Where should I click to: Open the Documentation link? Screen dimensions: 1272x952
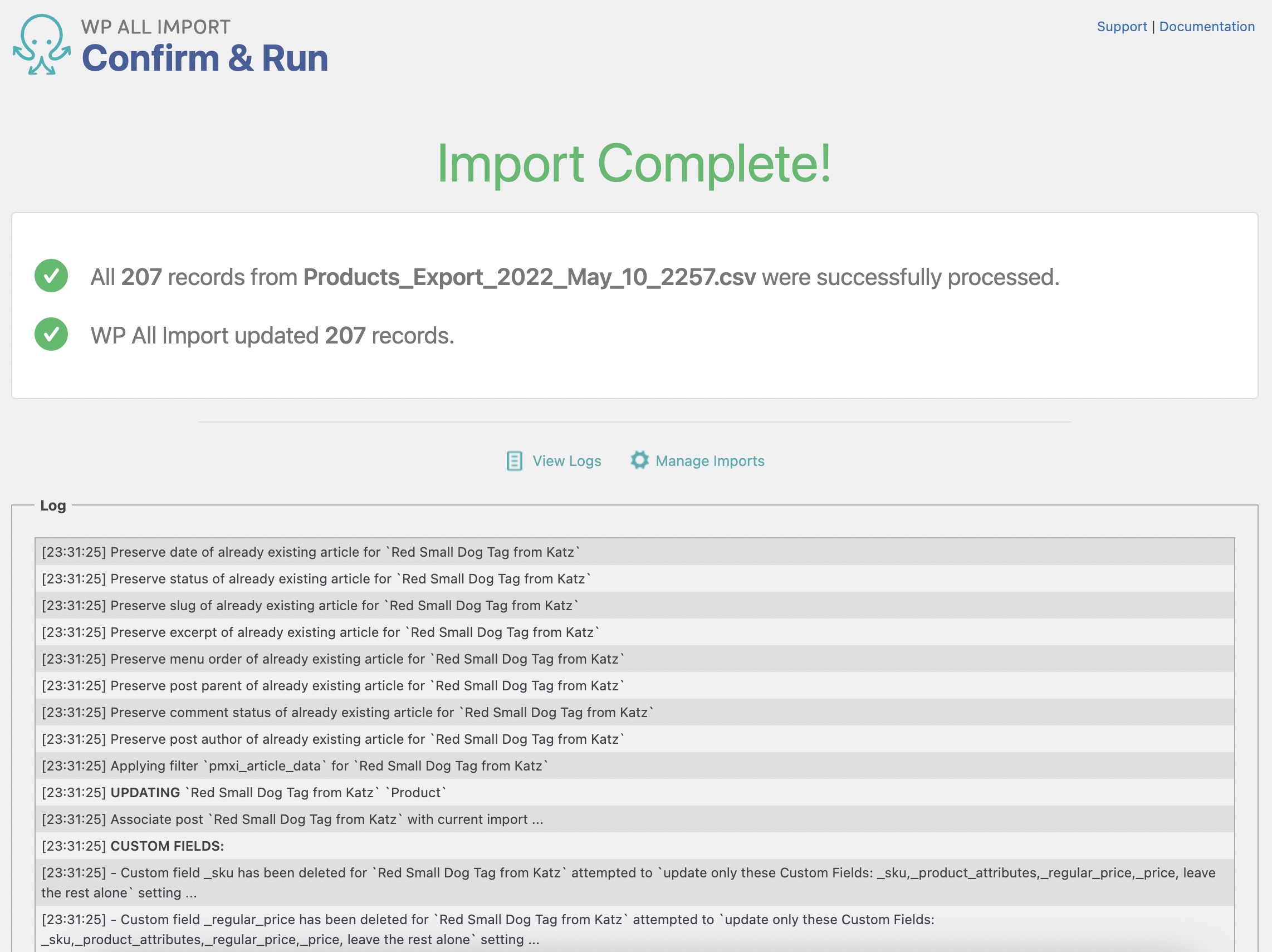1206,27
